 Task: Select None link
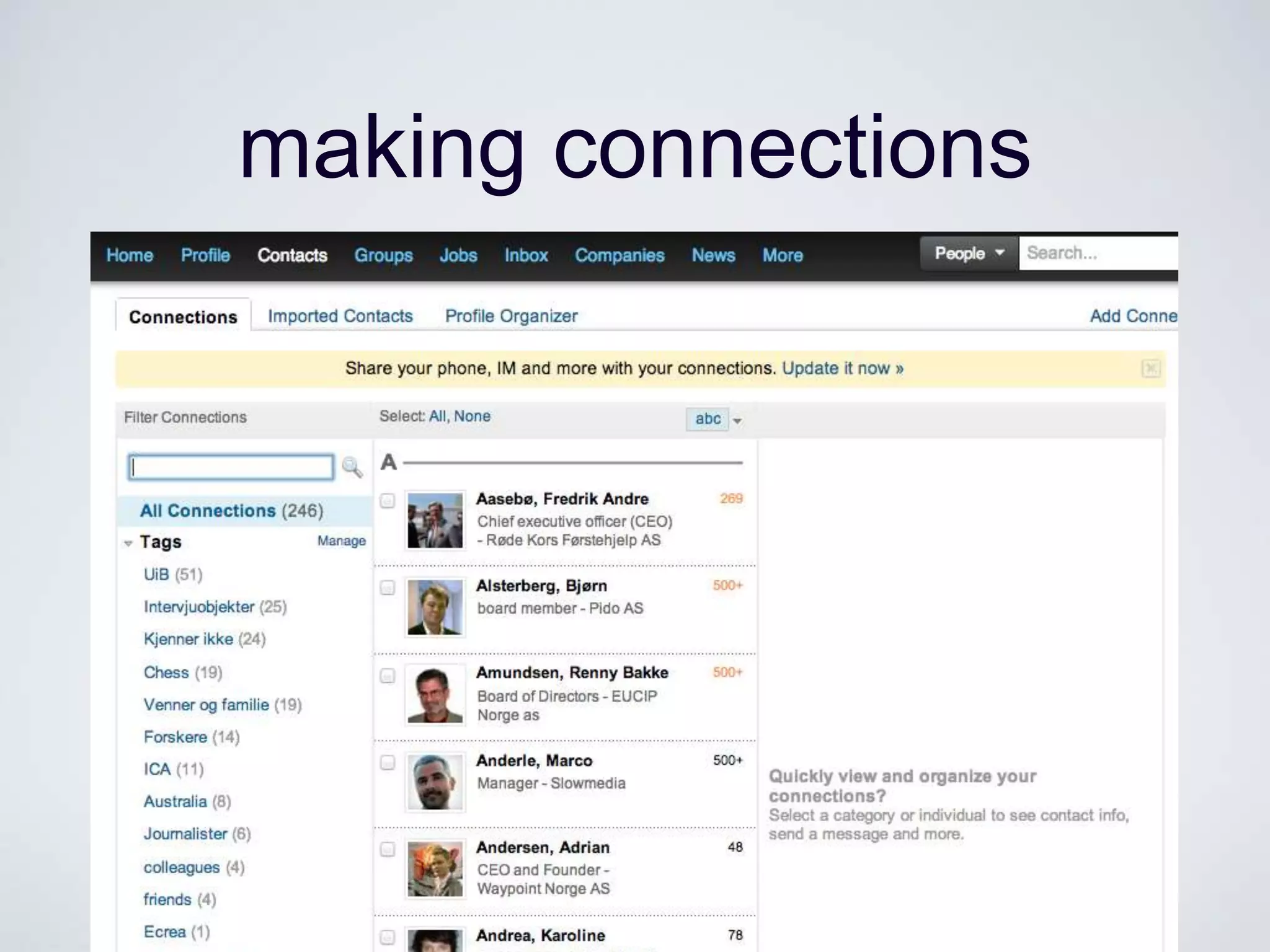(x=472, y=416)
